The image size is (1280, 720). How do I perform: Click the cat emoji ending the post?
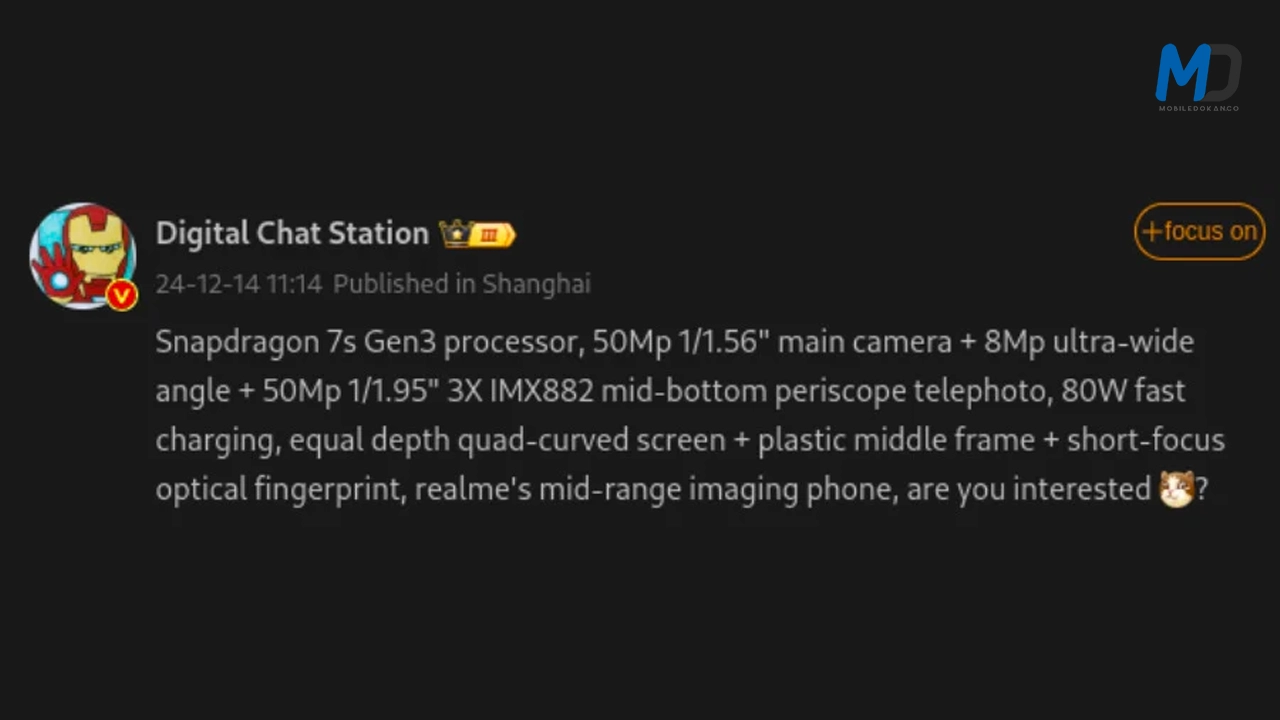(1176, 489)
